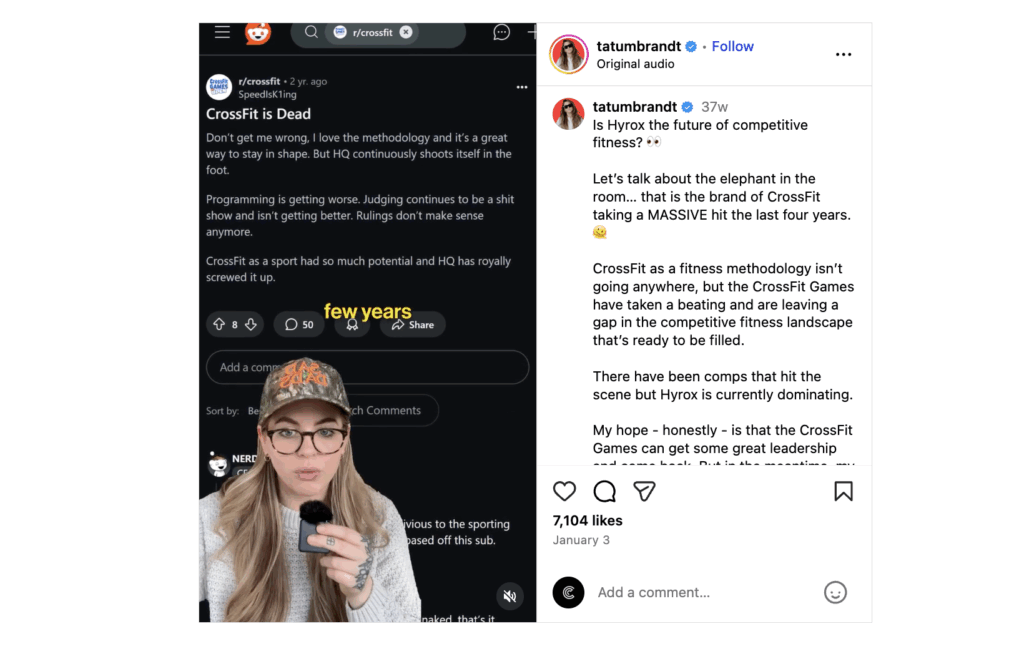Image resolution: width=1024 pixels, height=654 pixels.
Task: Open Reddit post overflow menu
Action: click(x=521, y=87)
